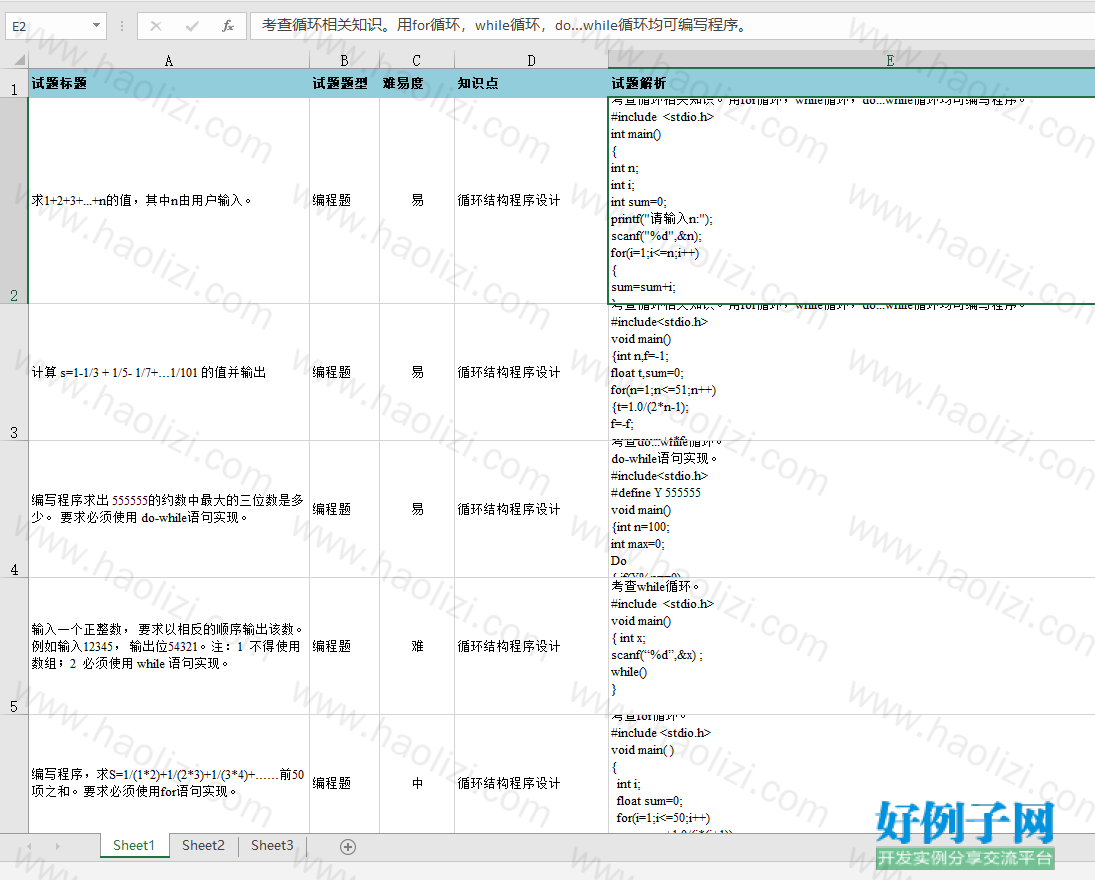The height and width of the screenshot is (880, 1095).
Task: Click 编程题 cell in row 3
Action: coord(344,372)
